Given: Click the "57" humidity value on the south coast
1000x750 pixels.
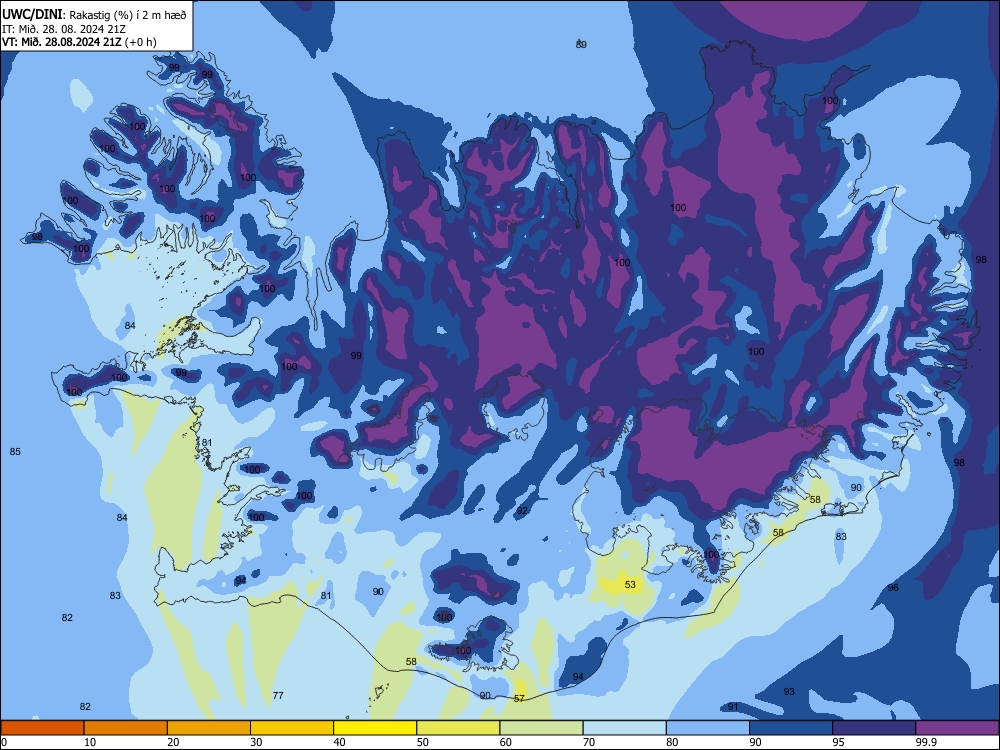Looking at the screenshot, I should click(519, 698).
